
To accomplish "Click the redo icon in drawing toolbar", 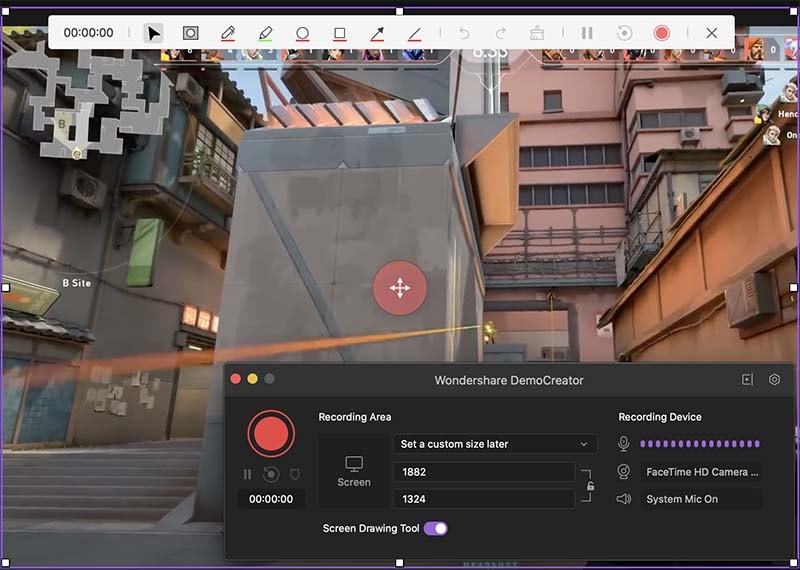I will click(x=501, y=33).
